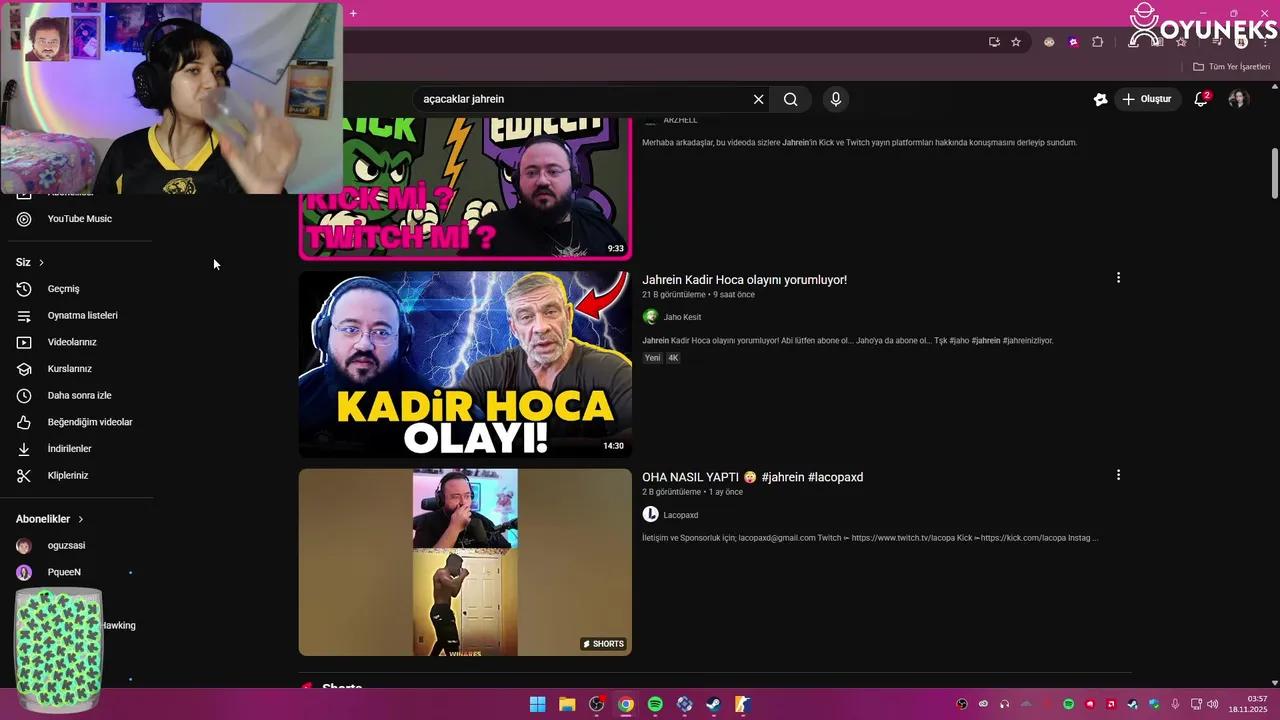Click the purple extension icon in the toolbar
This screenshot has height=720, width=1280.
coord(1073,42)
